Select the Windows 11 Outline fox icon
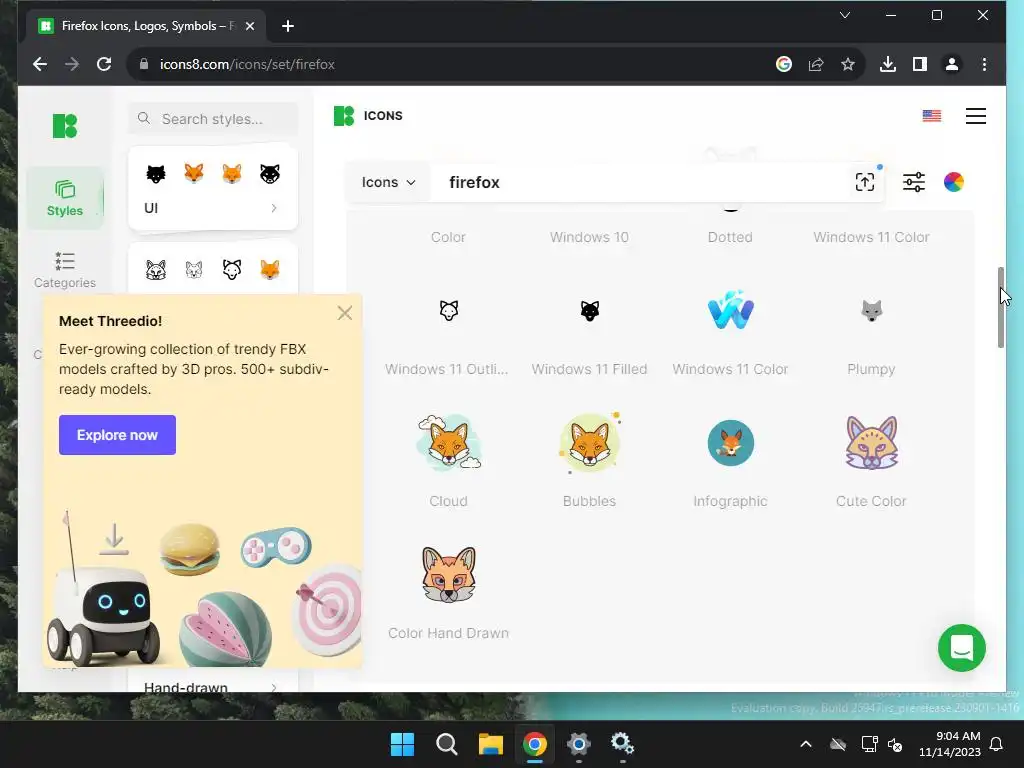Image resolution: width=1024 pixels, height=768 pixels. click(x=449, y=310)
